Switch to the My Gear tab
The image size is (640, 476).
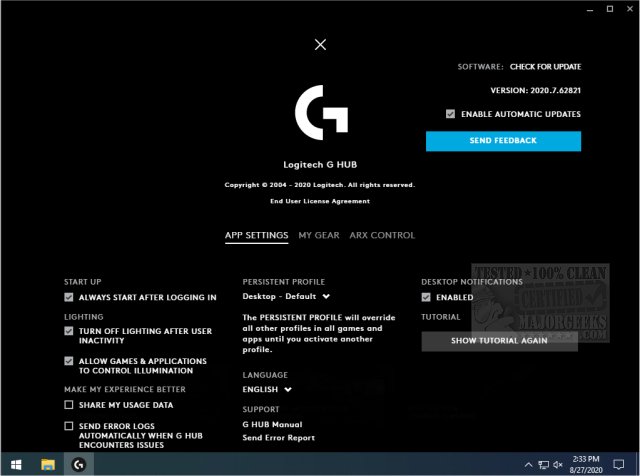pos(319,236)
